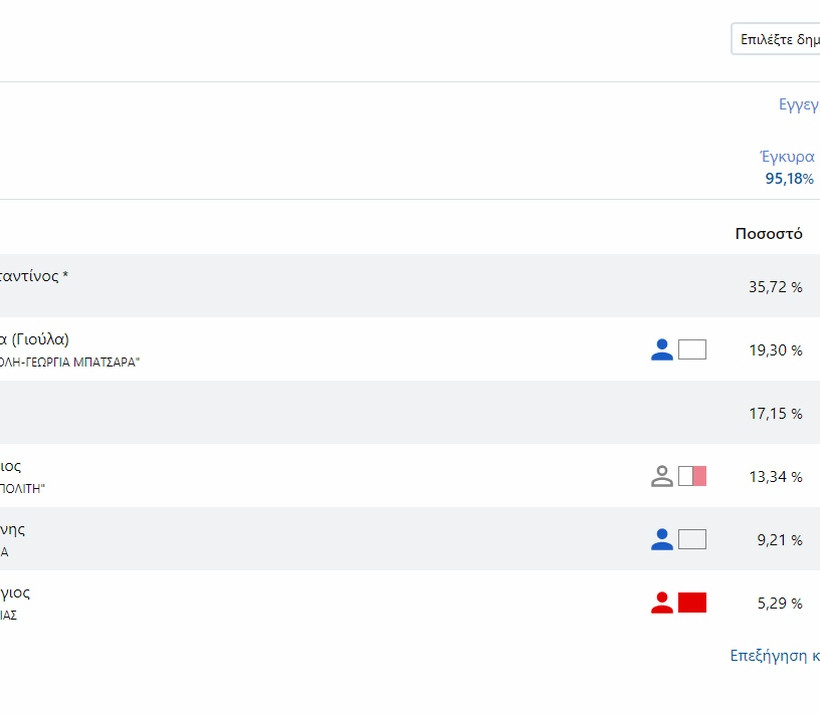Click gray outlined person icon in 13,34 % row
The height and width of the screenshot is (716, 820).
coord(661,476)
